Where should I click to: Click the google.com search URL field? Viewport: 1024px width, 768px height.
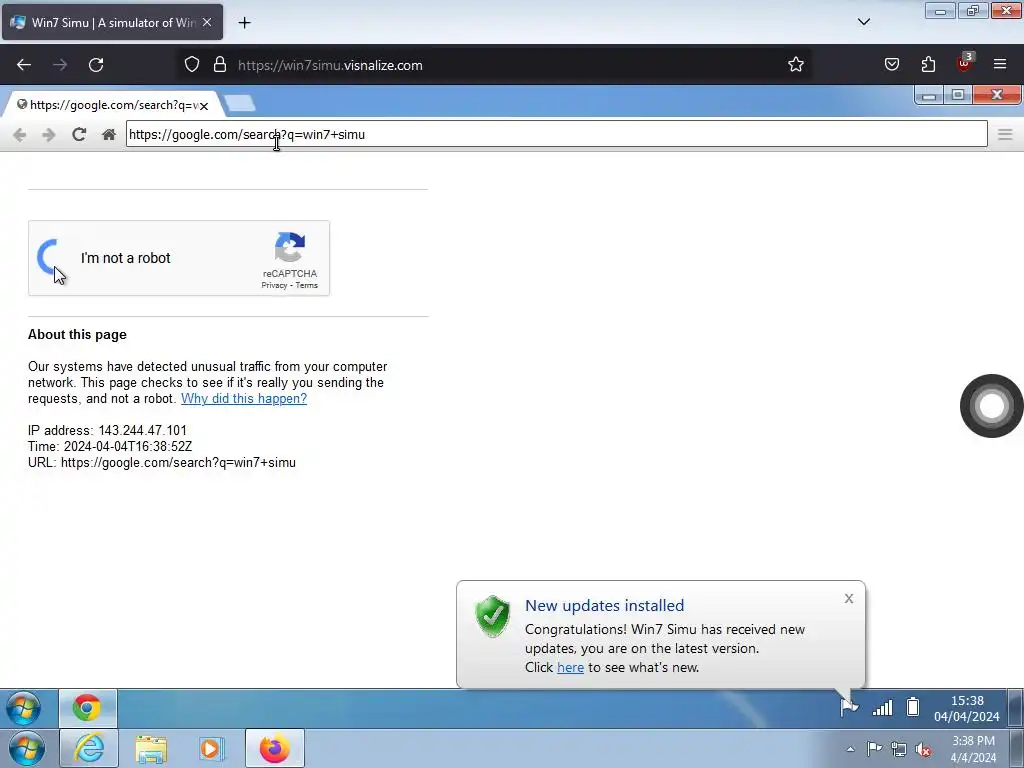556,135
